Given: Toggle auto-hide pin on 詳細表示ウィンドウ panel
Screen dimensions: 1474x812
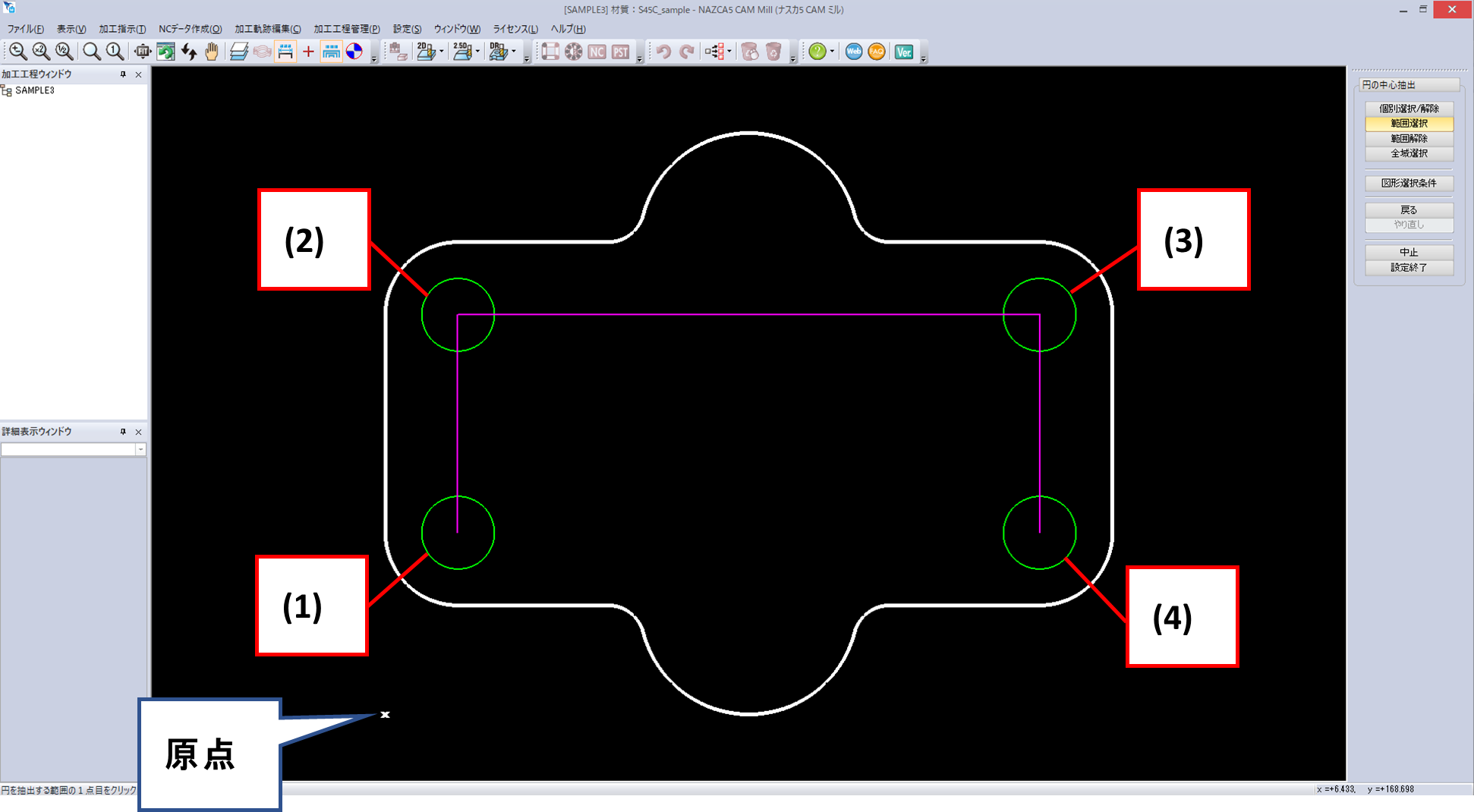Looking at the screenshot, I should 123,431.
